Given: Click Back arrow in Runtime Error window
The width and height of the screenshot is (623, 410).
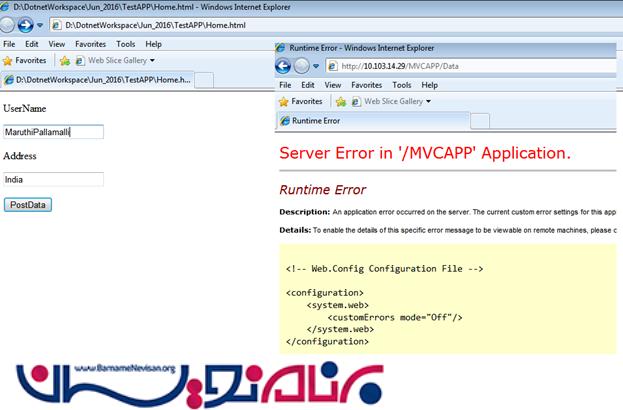Looking at the screenshot, I should [x=283, y=66].
